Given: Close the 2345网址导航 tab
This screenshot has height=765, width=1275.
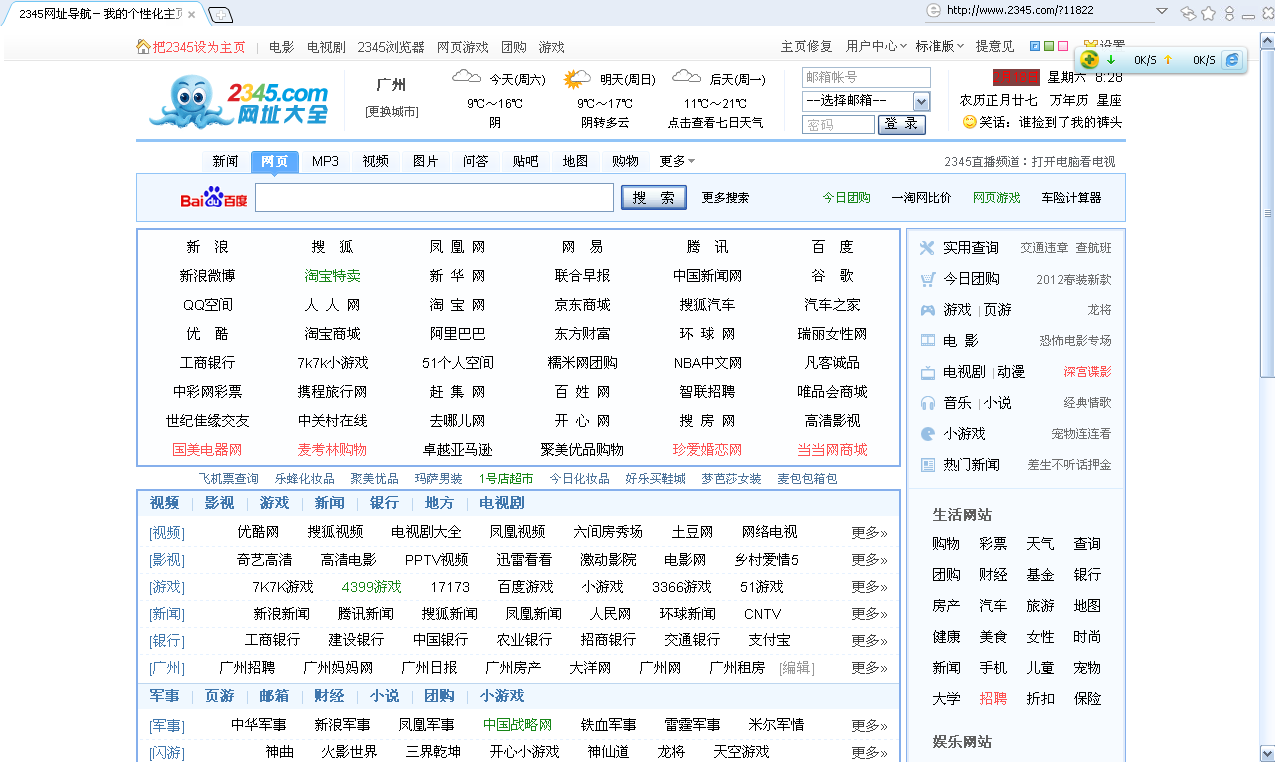Looking at the screenshot, I should pyautogui.click(x=191, y=14).
